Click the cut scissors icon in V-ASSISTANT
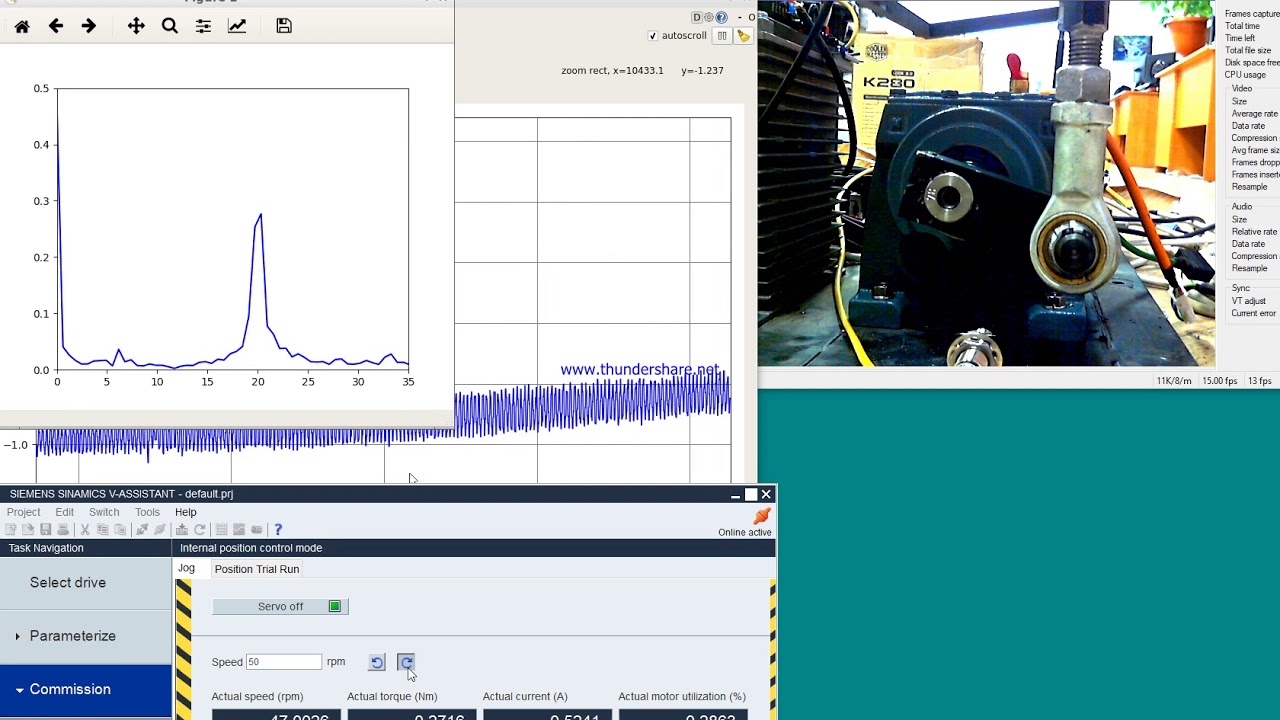Screen dimensions: 1280x720 (x=85, y=529)
